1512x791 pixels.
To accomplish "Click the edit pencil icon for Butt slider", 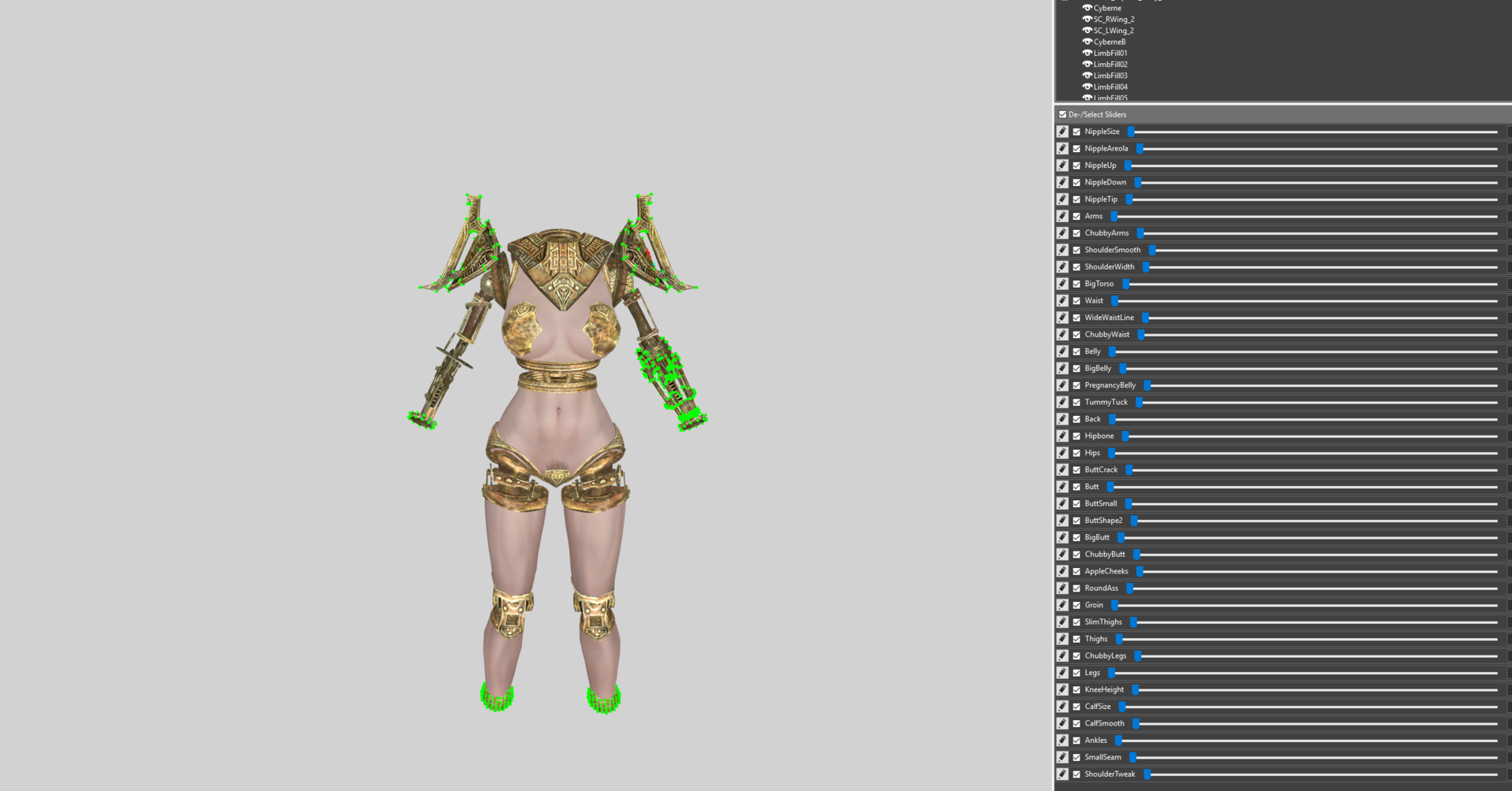I will tap(1062, 487).
